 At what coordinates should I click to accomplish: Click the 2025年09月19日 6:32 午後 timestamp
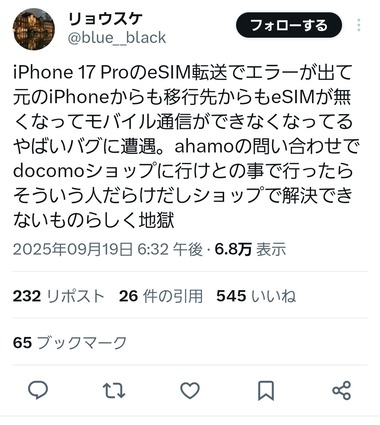(x=108, y=249)
